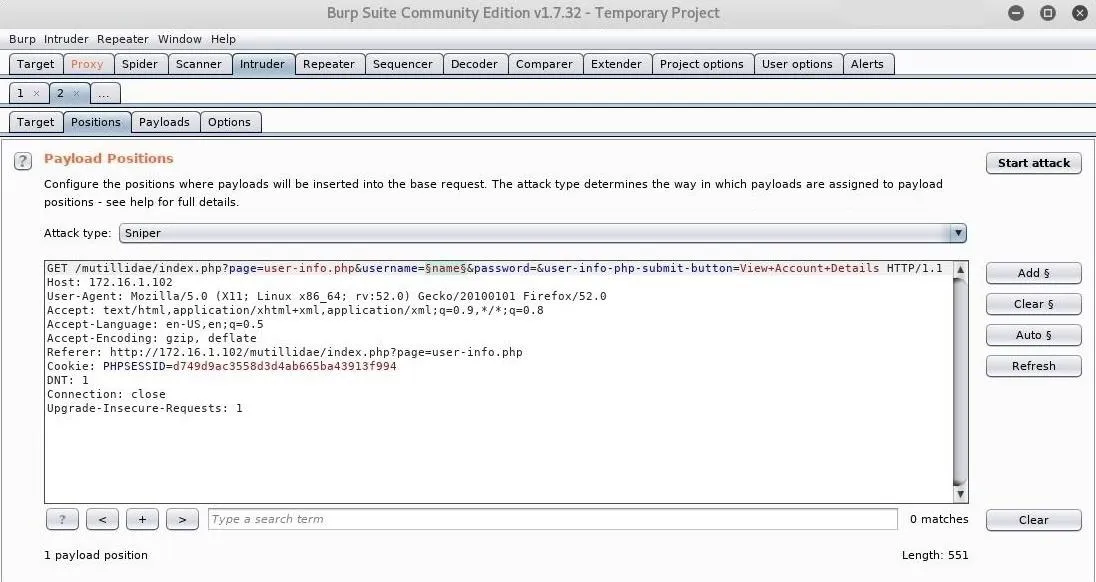Click Clear § to remove markers
This screenshot has height=582, width=1096.
(1033, 304)
